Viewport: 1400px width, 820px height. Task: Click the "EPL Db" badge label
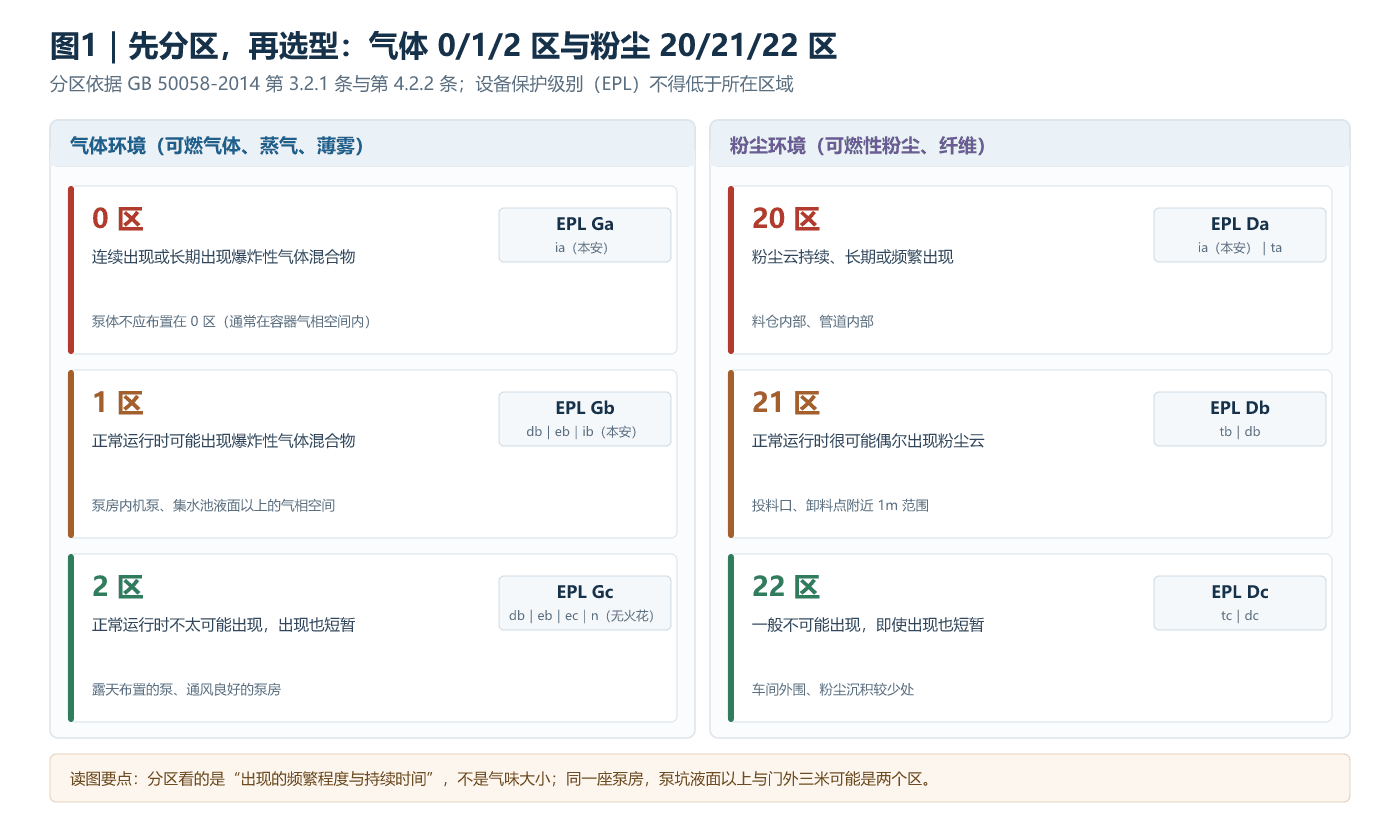[1240, 408]
